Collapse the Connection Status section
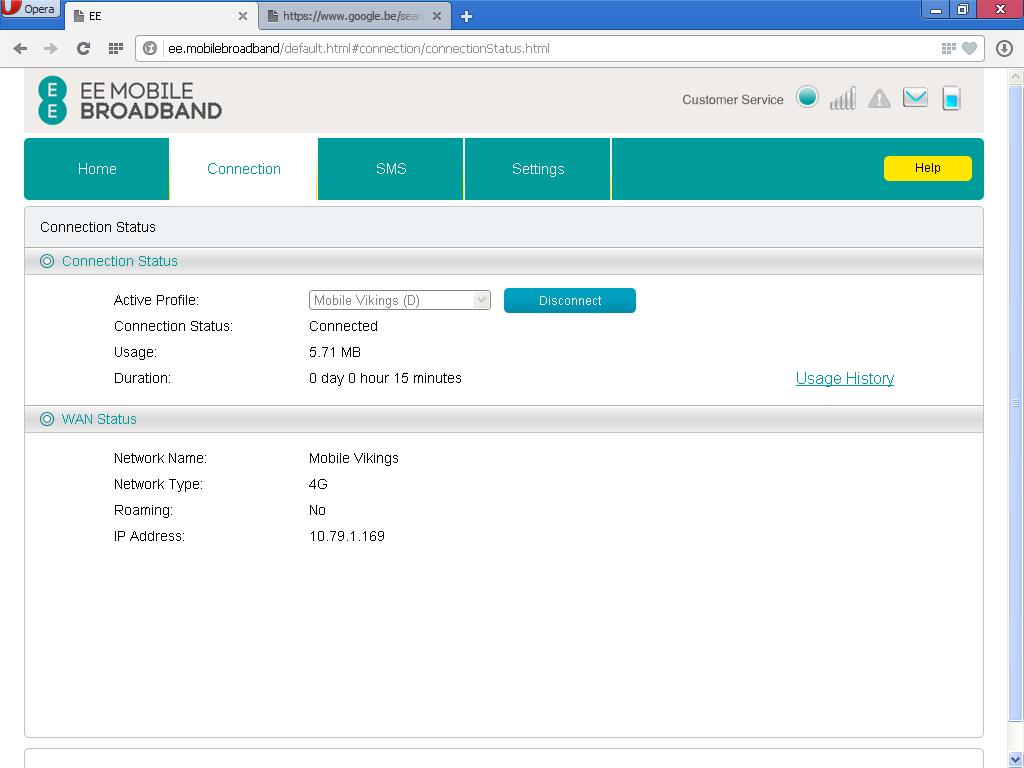Viewport: 1024px width, 768px height. pos(47,261)
